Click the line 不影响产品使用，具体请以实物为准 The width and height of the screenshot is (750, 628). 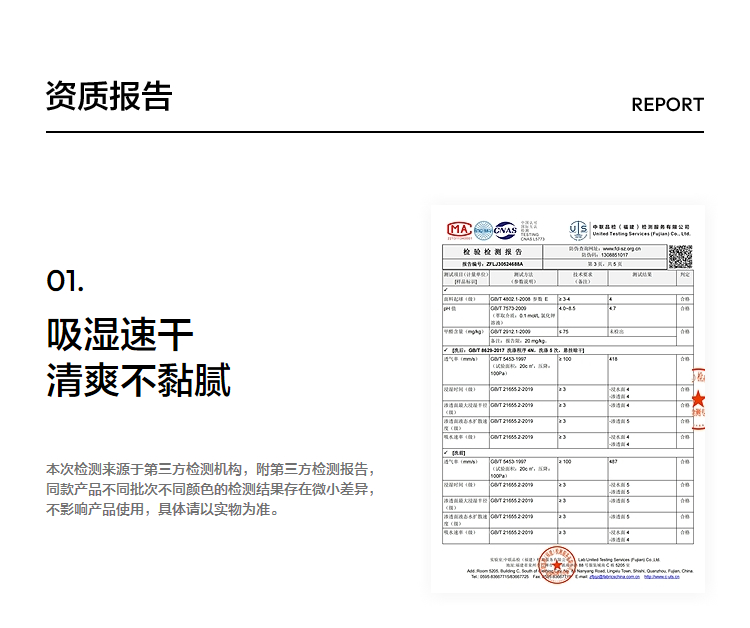[x=164, y=509]
